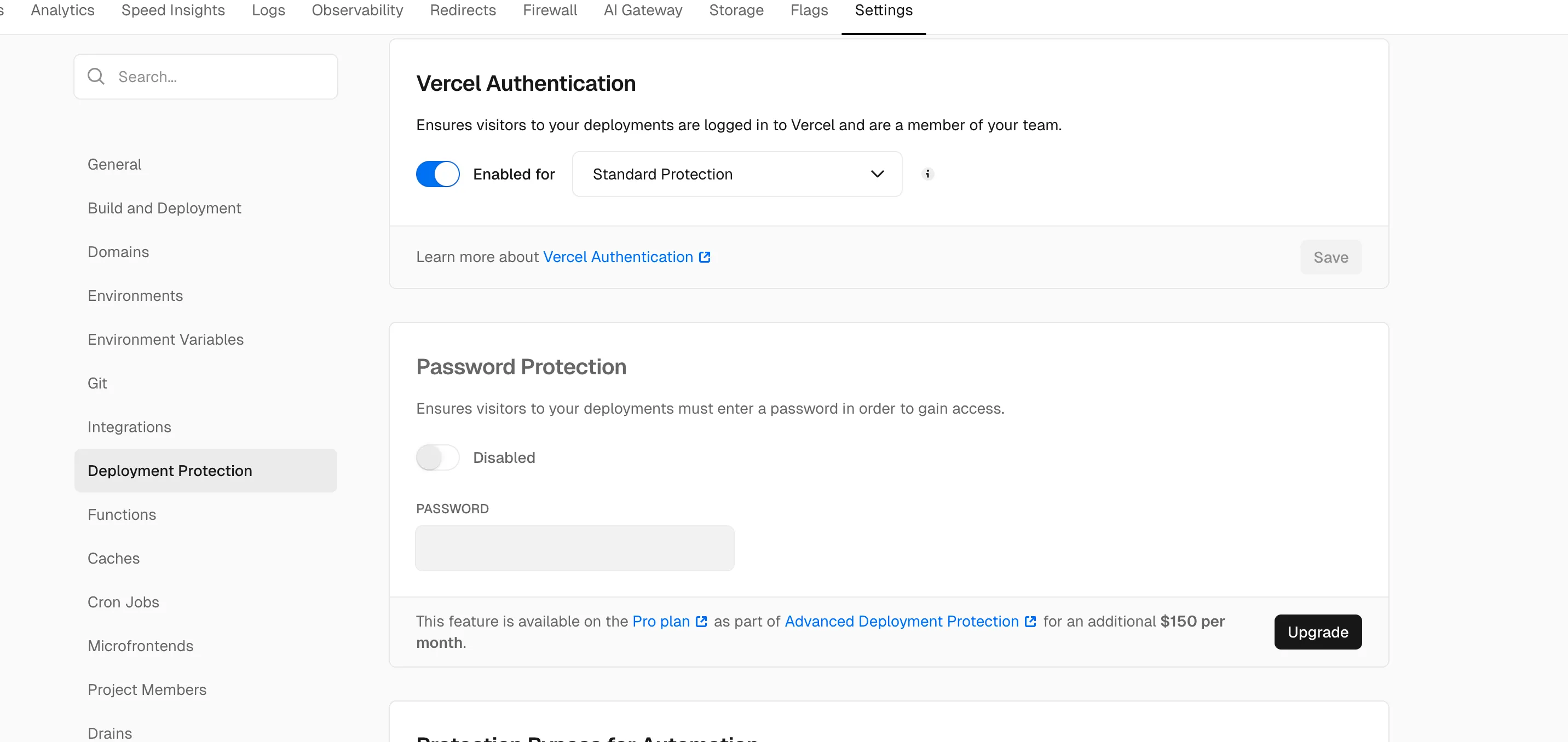This screenshot has height=742, width=1568.
Task: Click external-link icon after Vercel Authentication link
Action: pyautogui.click(x=705, y=257)
